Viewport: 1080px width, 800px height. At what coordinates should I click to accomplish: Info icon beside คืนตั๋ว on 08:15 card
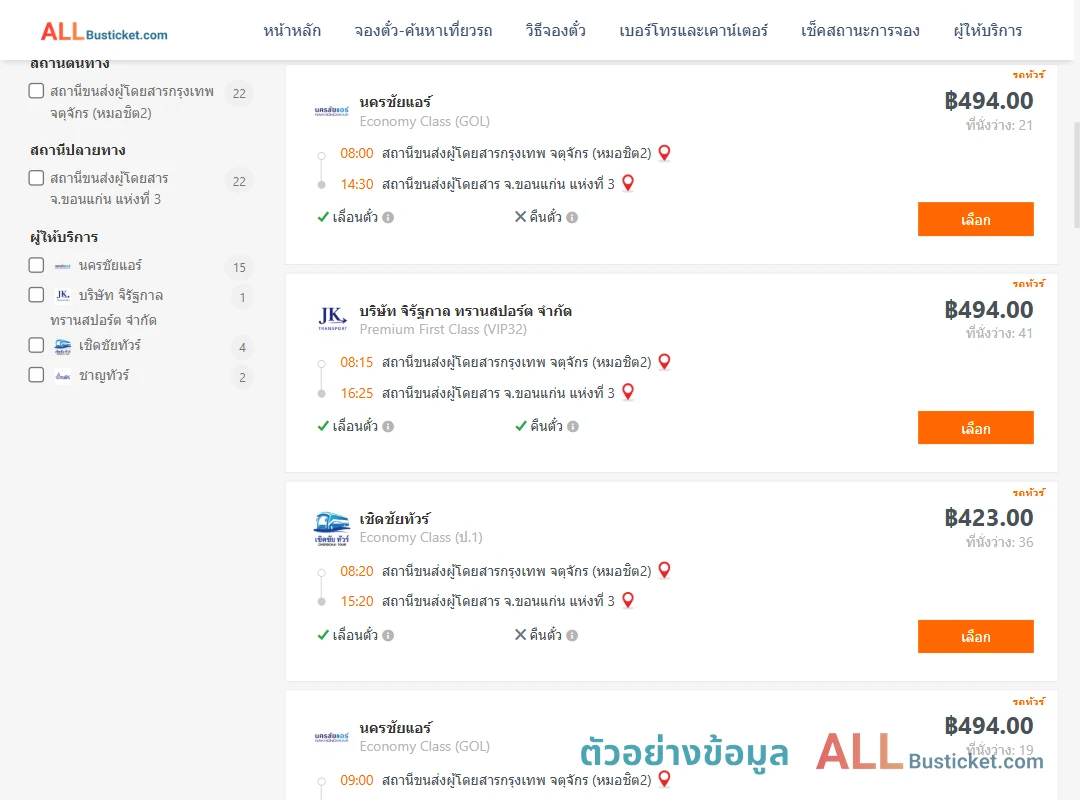tap(573, 427)
